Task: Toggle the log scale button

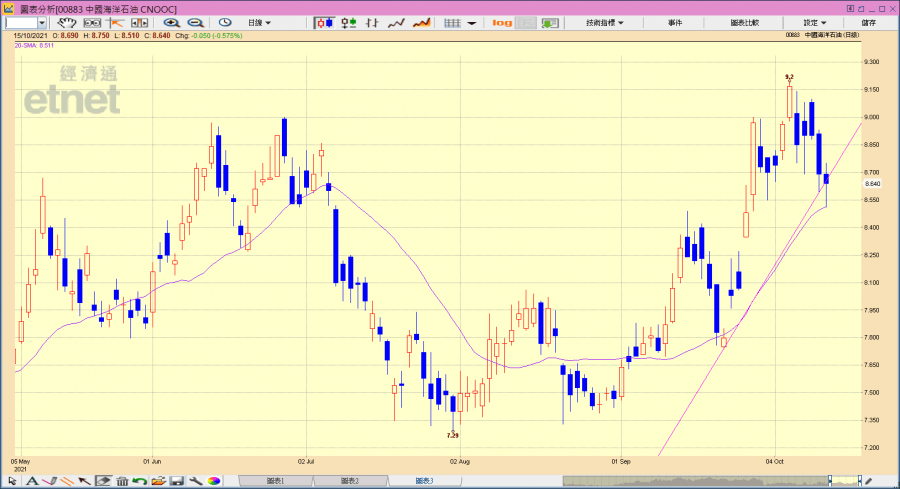Action: tap(502, 22)
